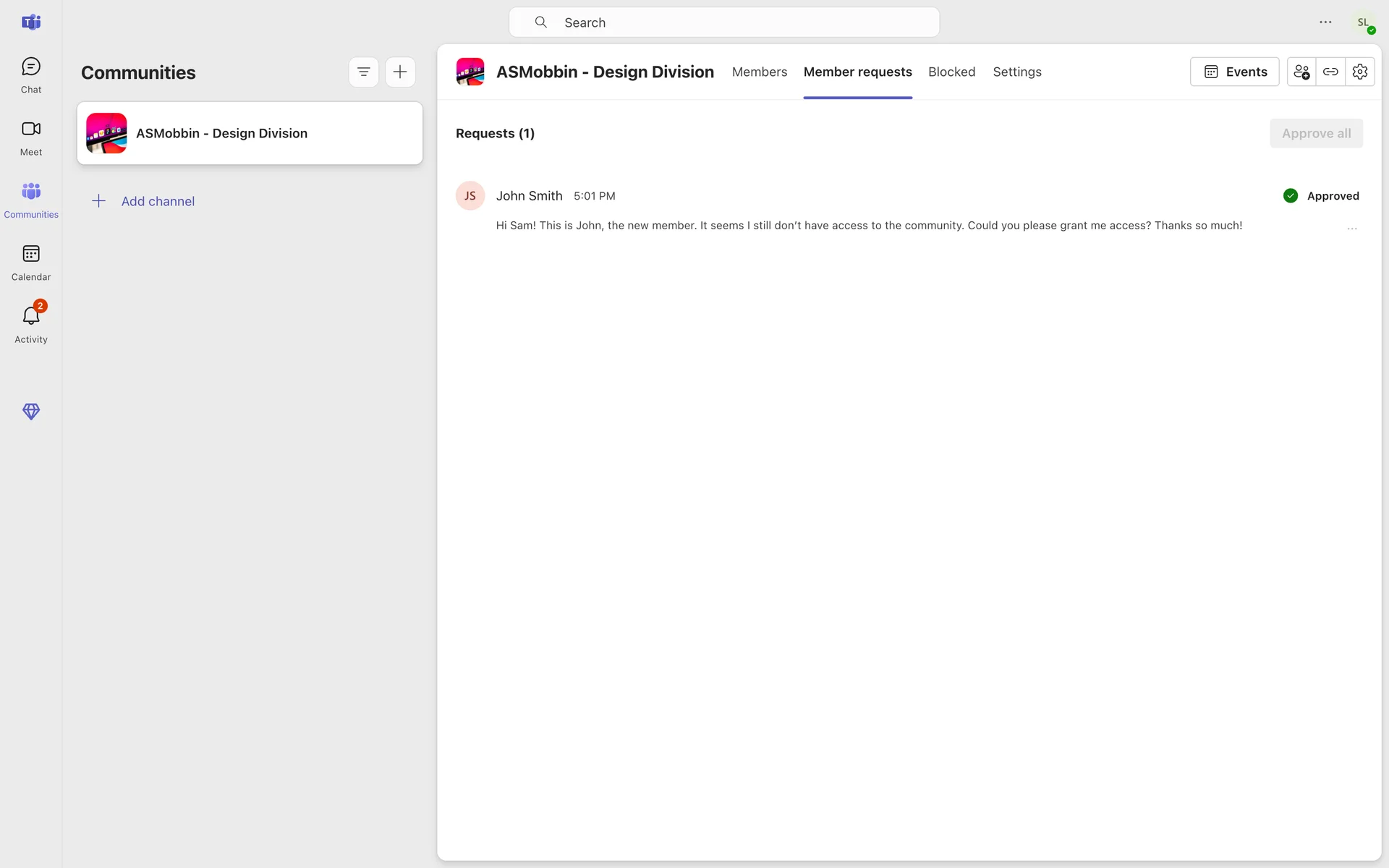
Task: Click the Search input field
Action: coord(723,22)
